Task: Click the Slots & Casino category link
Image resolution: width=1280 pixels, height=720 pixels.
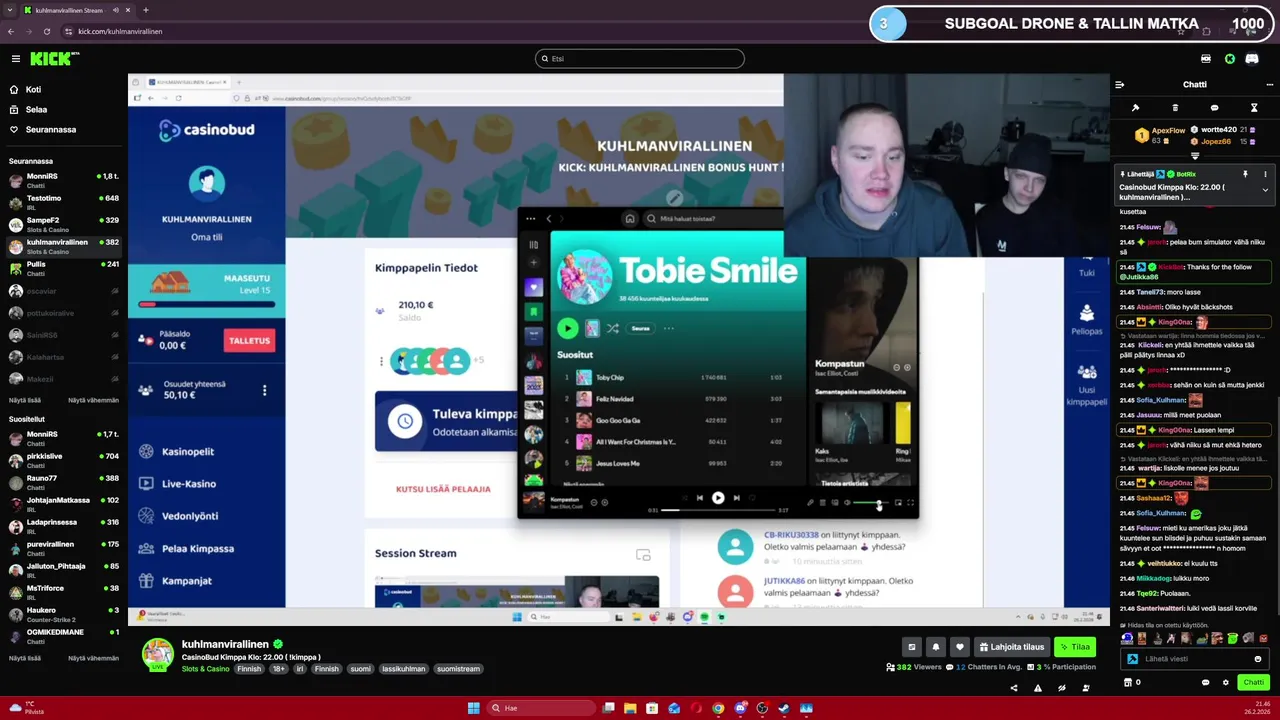Action: 205,669
